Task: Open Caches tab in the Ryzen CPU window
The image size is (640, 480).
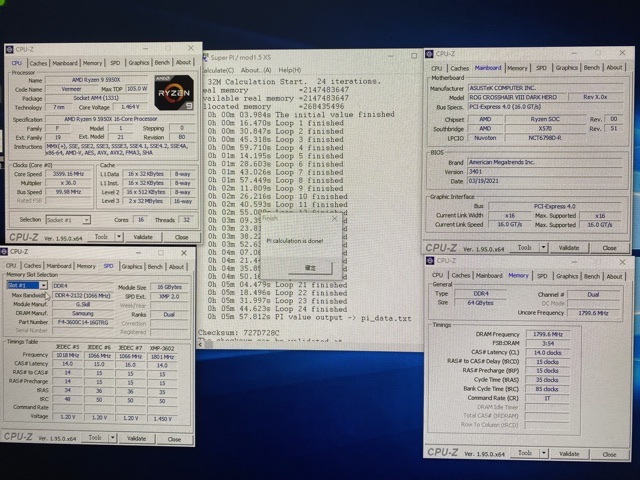Action: (x=38, y=63)
